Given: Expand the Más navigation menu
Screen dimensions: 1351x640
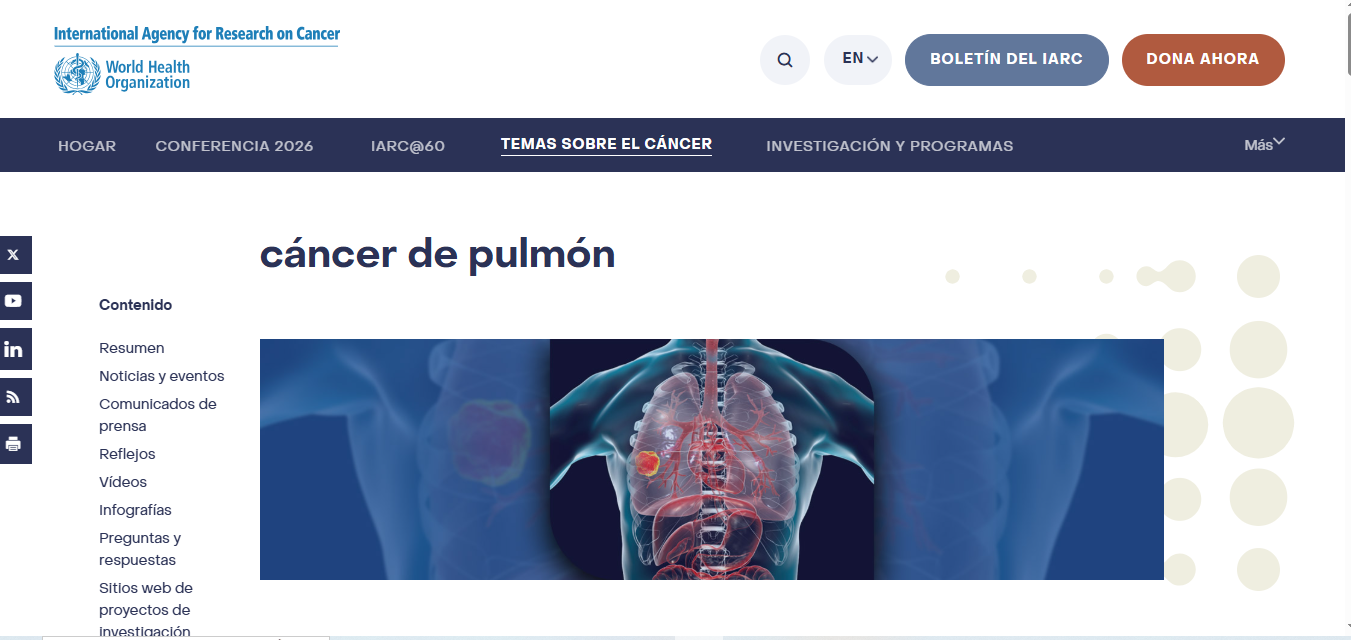Looking at the screenshot, I should [x=1264, y=145].
